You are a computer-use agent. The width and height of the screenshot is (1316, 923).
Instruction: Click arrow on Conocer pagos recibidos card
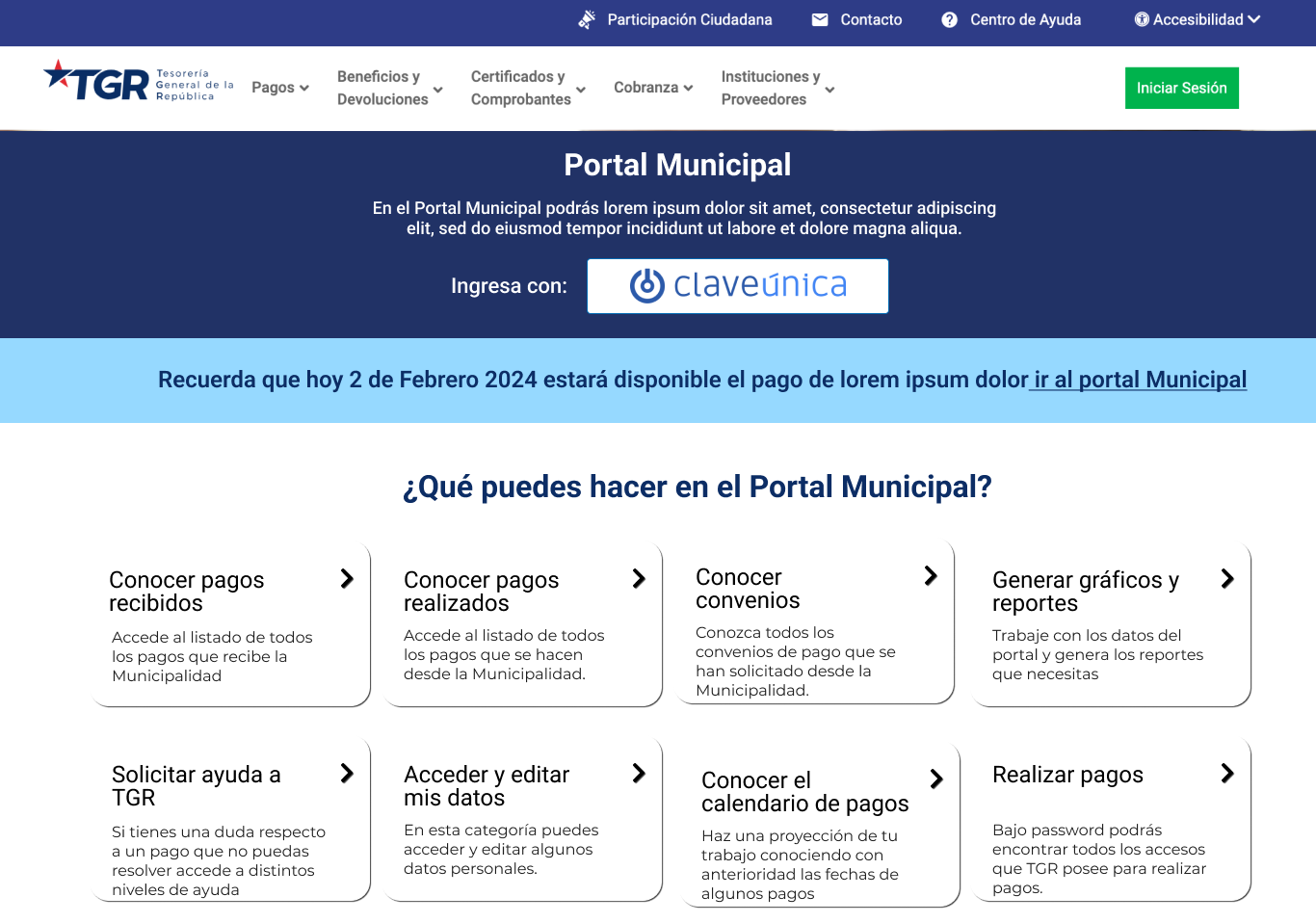point(347,578)
